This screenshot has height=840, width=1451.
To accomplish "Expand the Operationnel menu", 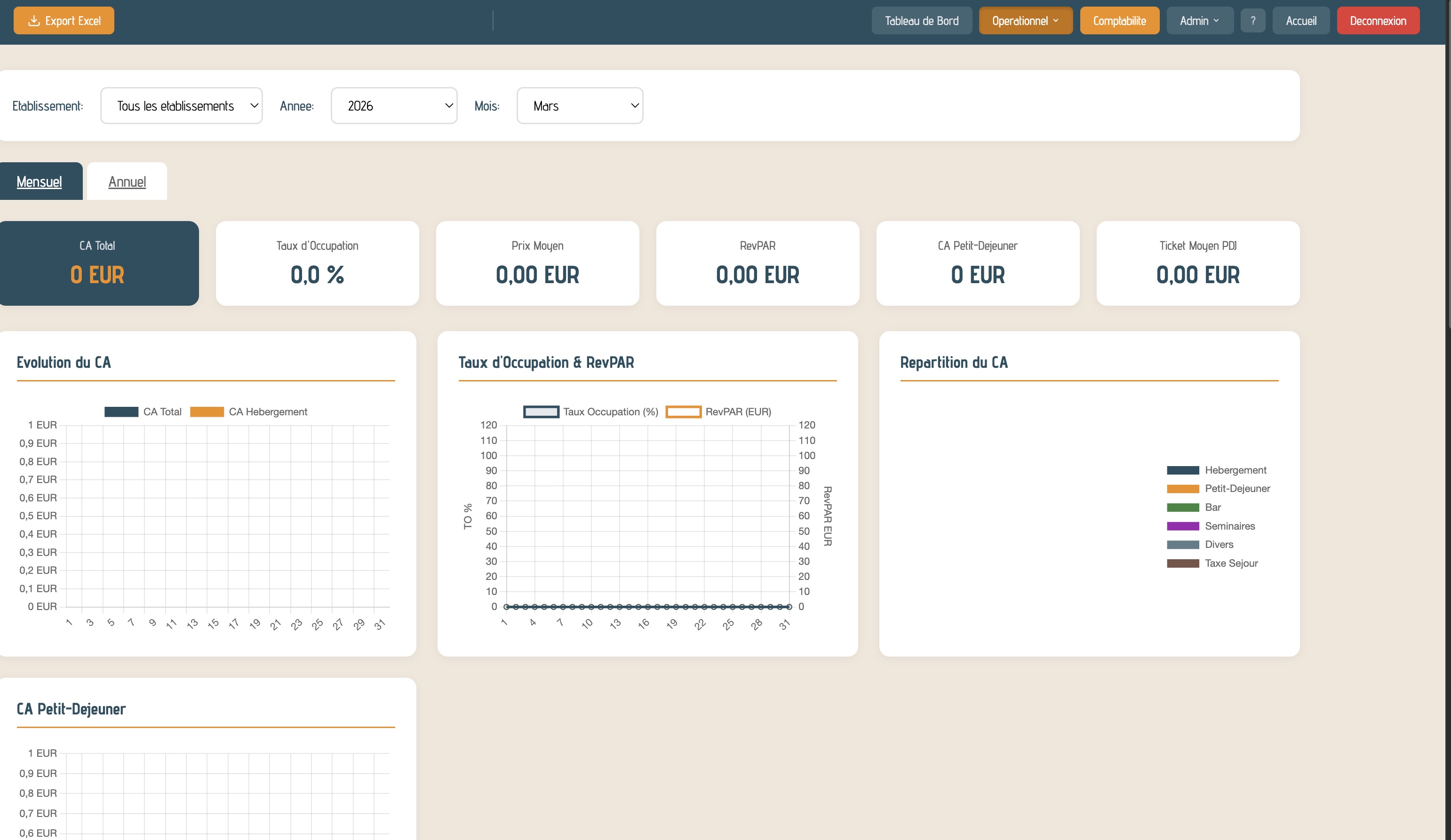I will tap(1025, 20).
